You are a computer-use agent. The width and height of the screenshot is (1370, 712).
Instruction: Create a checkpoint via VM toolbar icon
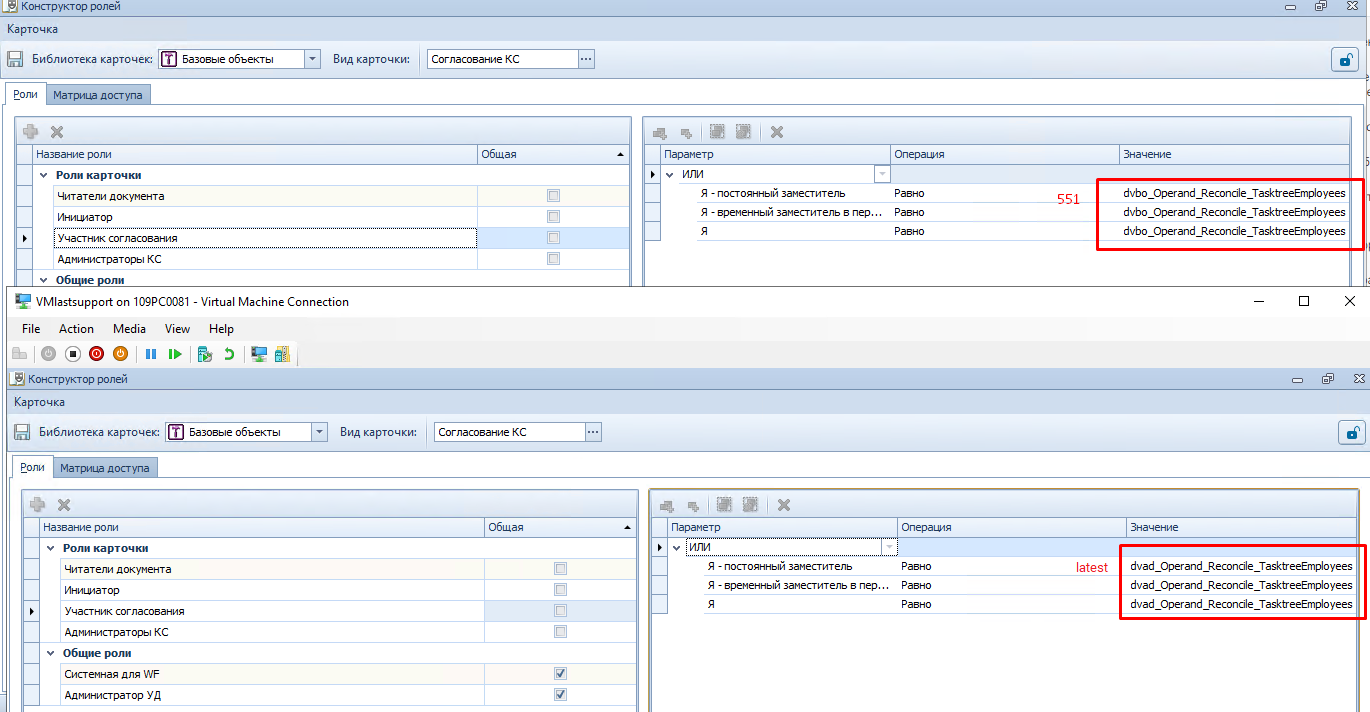click(205, 354)
